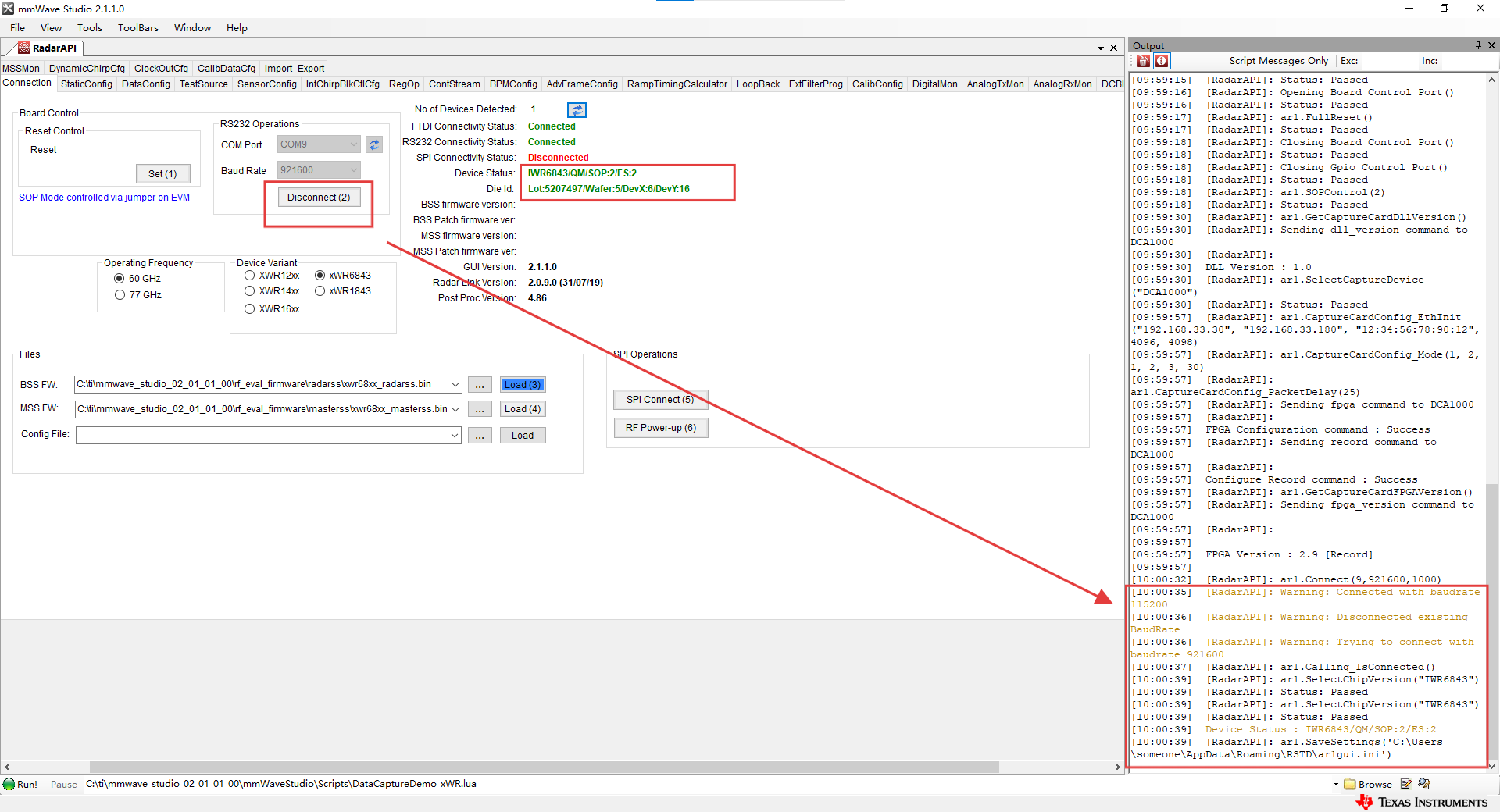The width and height of the screenshot is (1500, 812).
Task: Choose the xWR1843 device variant
Action: [320, 291]
